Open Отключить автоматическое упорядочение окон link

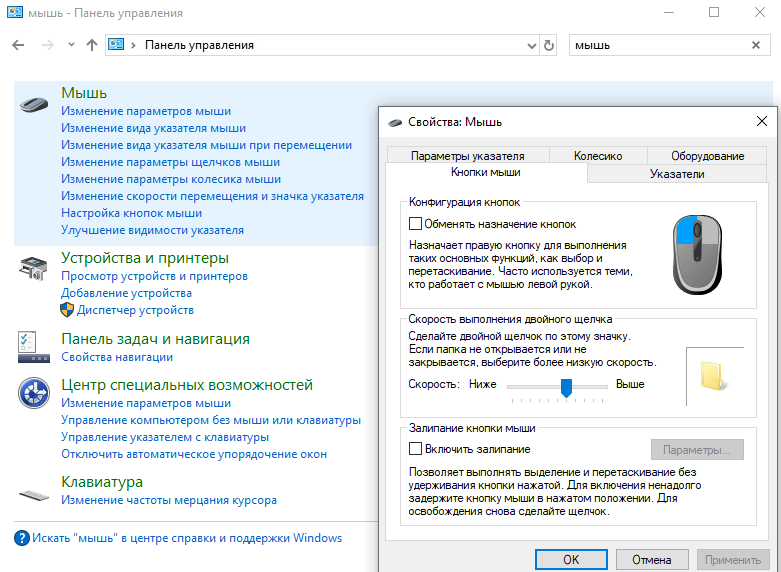(x=194, y=454)
